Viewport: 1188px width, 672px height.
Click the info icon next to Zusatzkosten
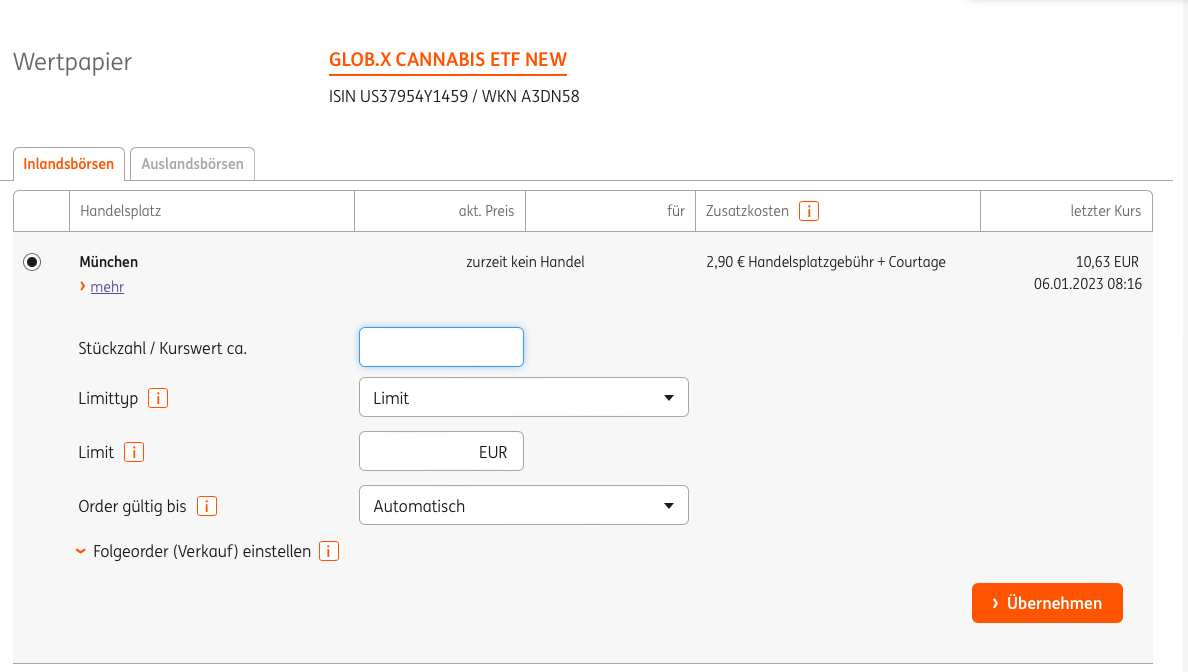click(x=809, y=211)
